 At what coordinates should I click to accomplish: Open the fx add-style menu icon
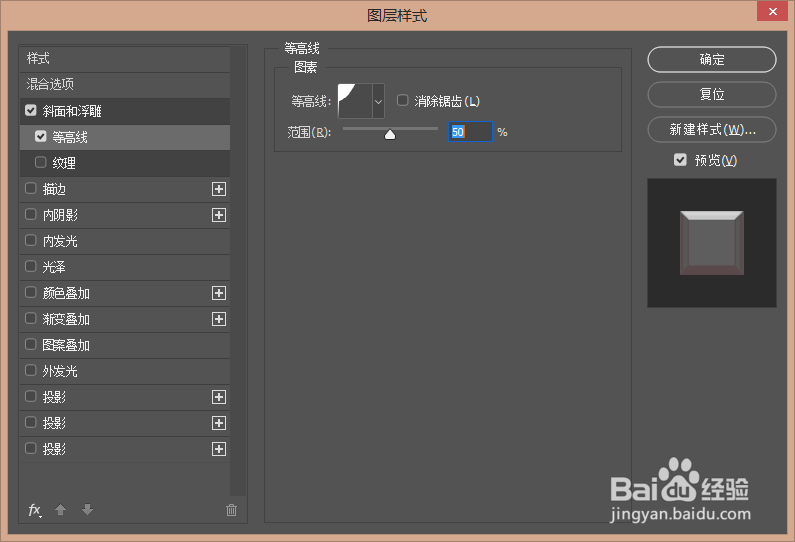coord(34,510)
